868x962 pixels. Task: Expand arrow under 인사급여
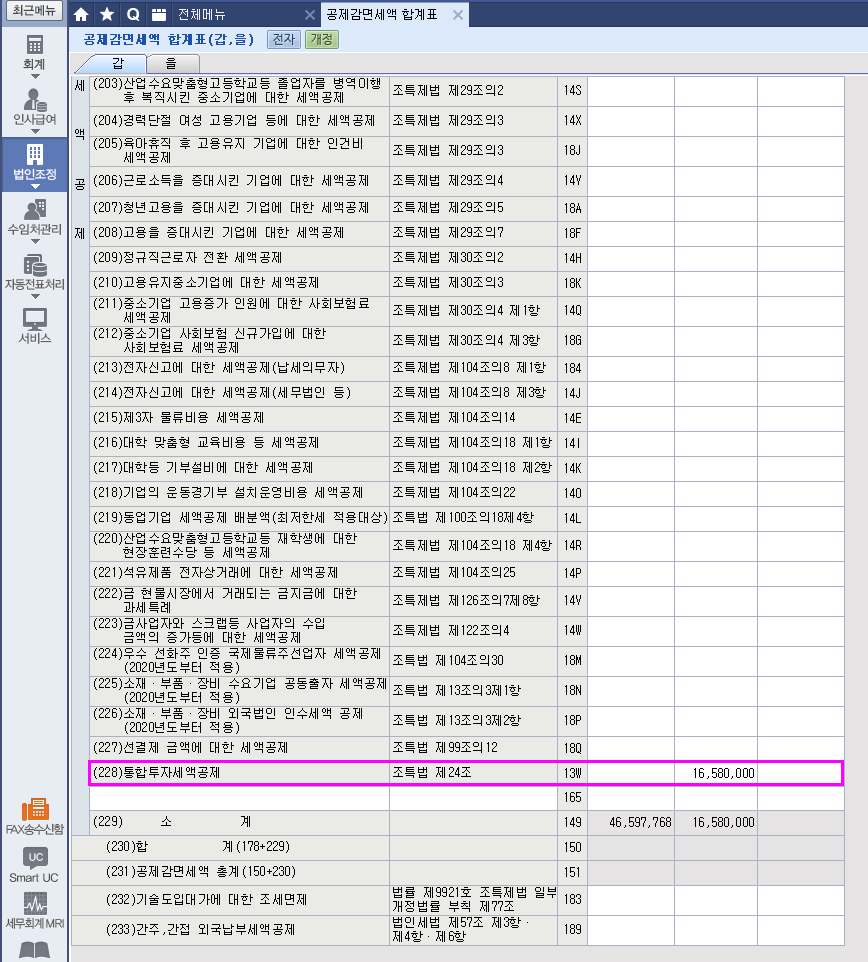[34, 131]
